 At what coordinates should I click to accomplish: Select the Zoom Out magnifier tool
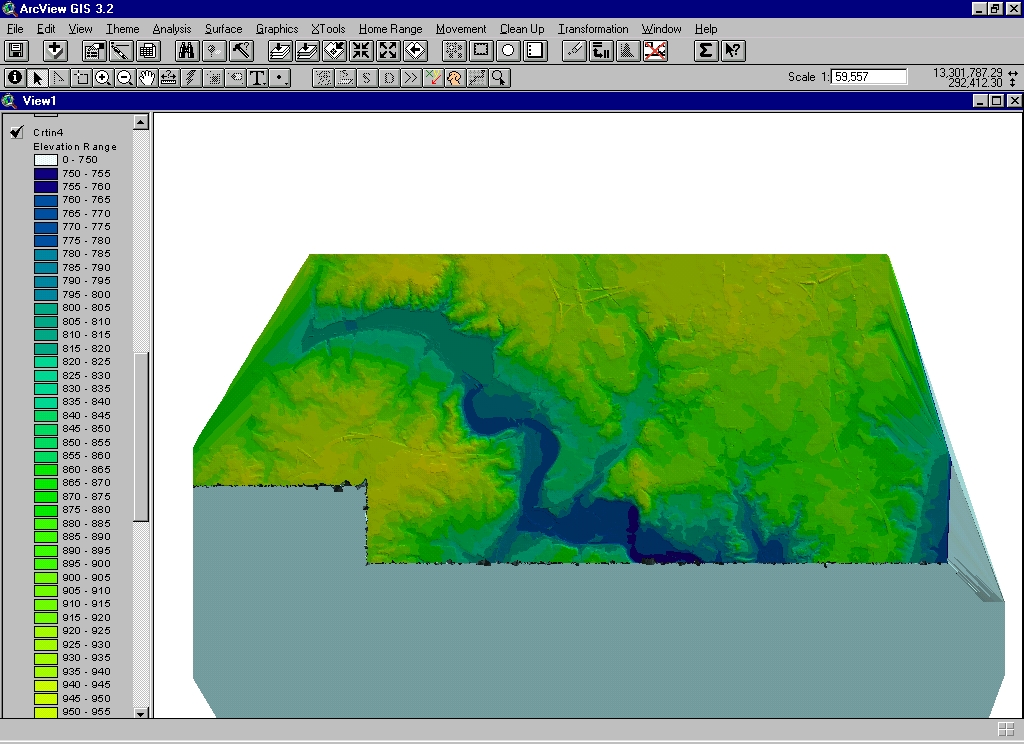(x=125, y=78)
